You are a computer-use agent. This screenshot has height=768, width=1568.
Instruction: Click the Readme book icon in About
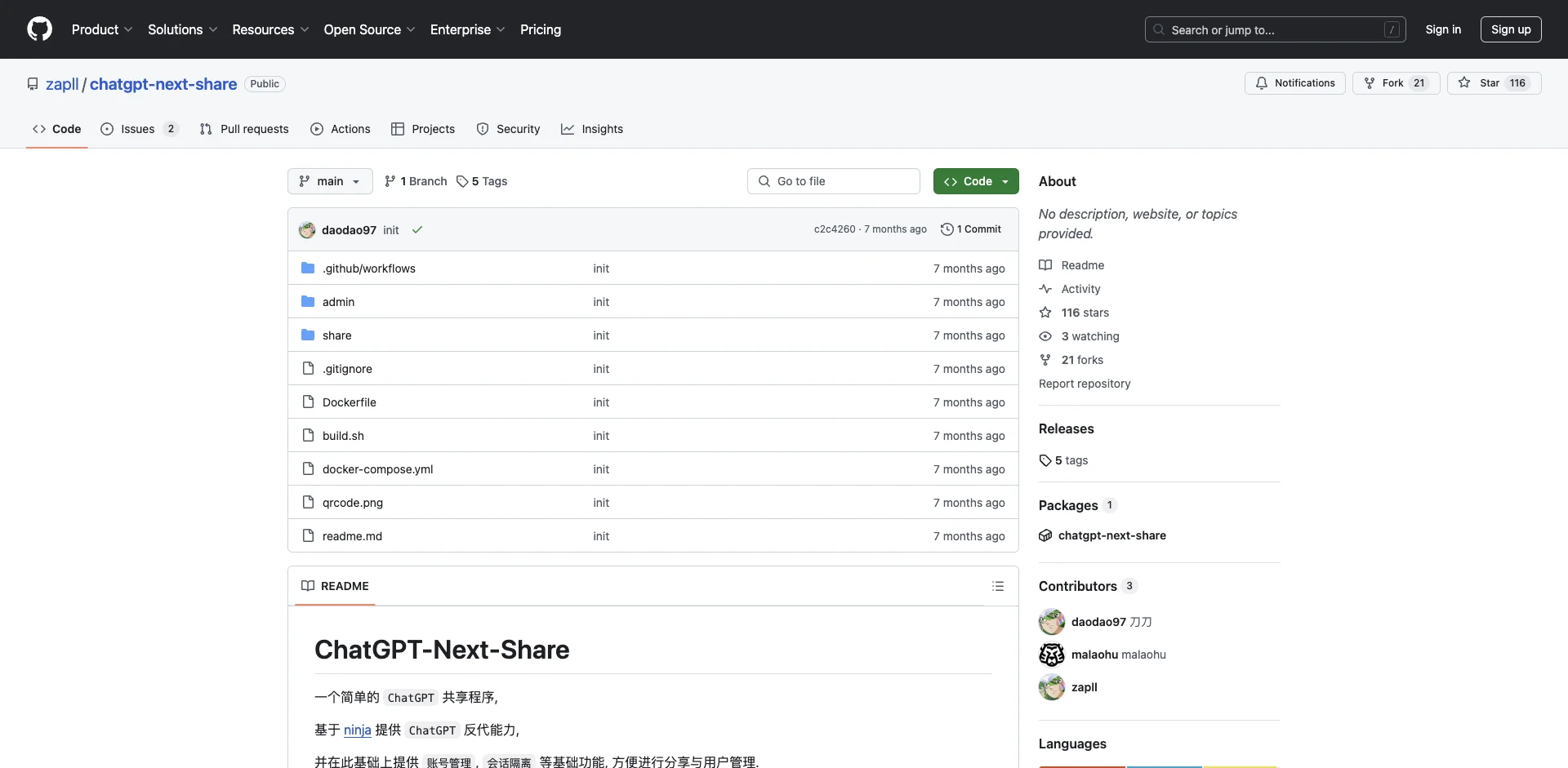pos(1045,265)
